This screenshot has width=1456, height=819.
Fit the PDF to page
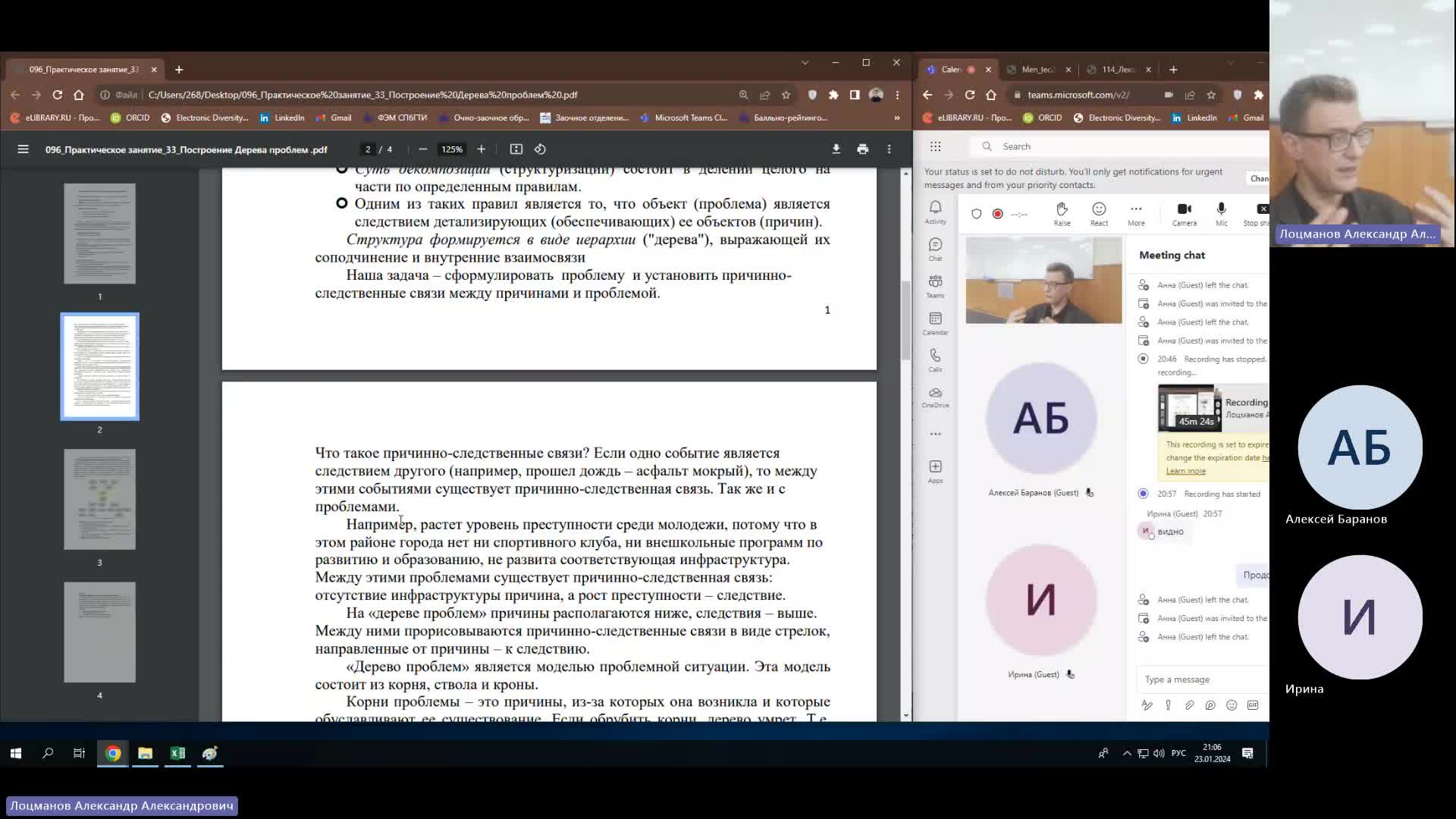516,149
